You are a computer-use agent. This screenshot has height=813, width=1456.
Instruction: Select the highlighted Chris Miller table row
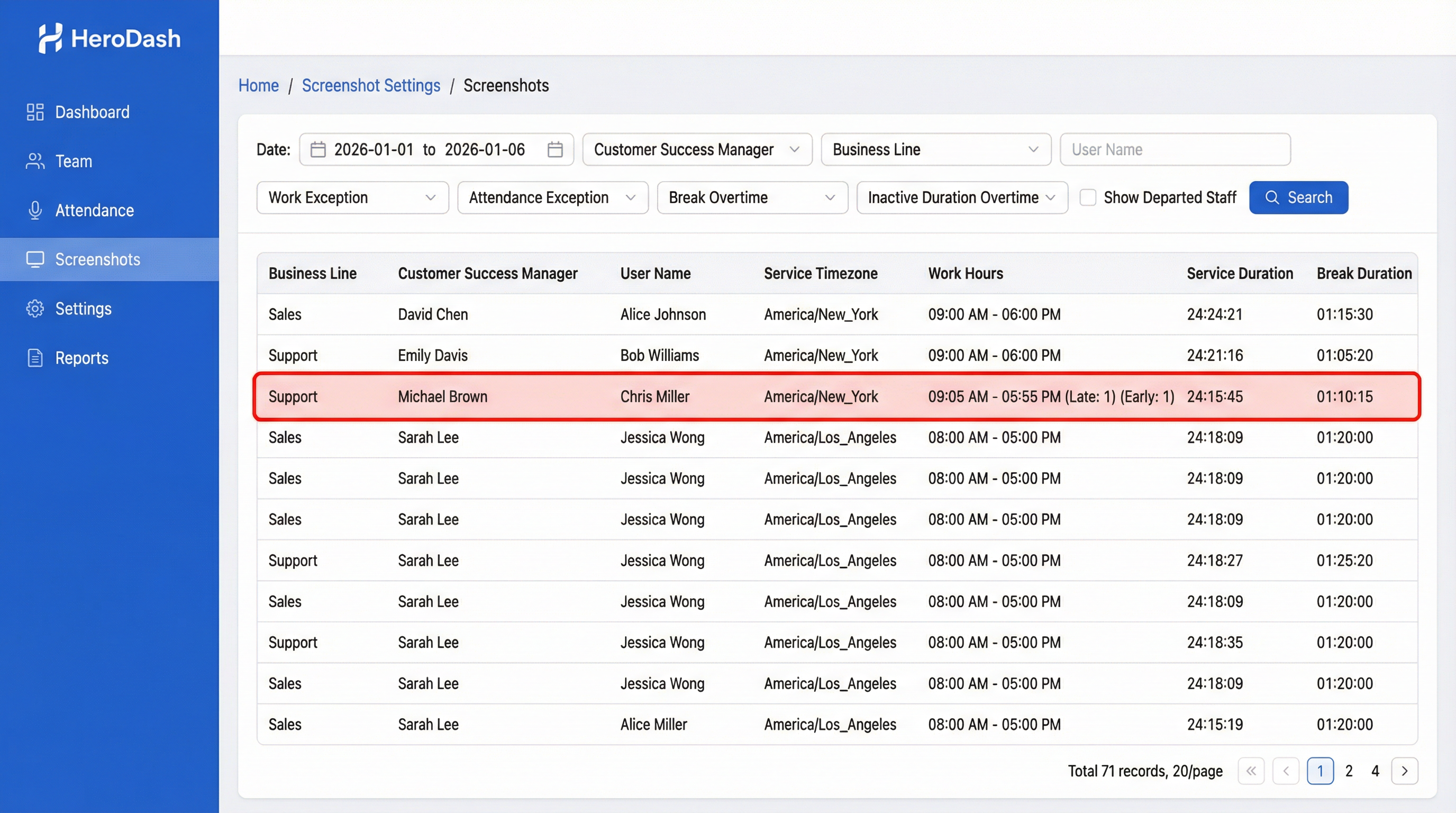click(836, 396)
